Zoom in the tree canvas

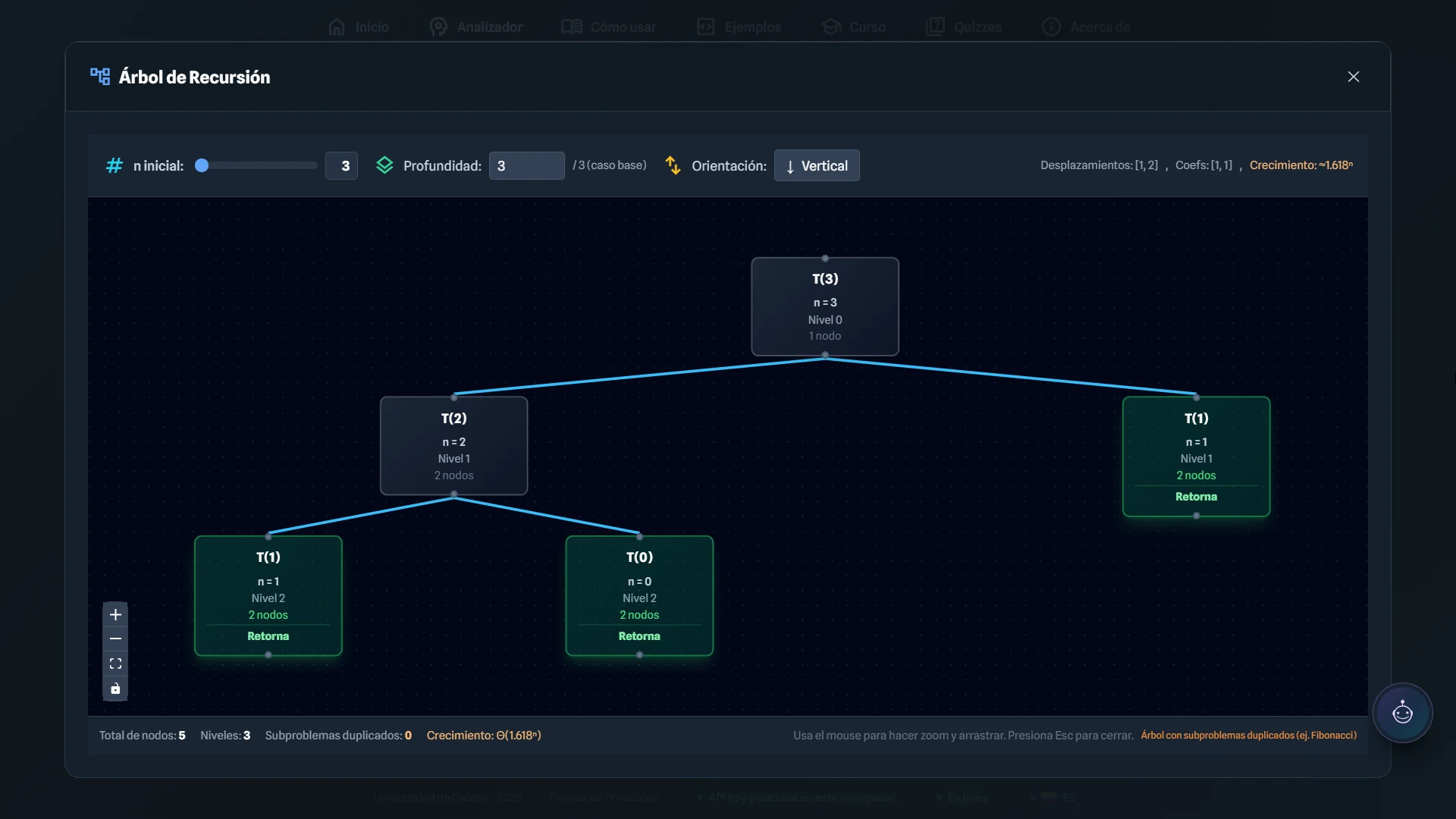115,614
